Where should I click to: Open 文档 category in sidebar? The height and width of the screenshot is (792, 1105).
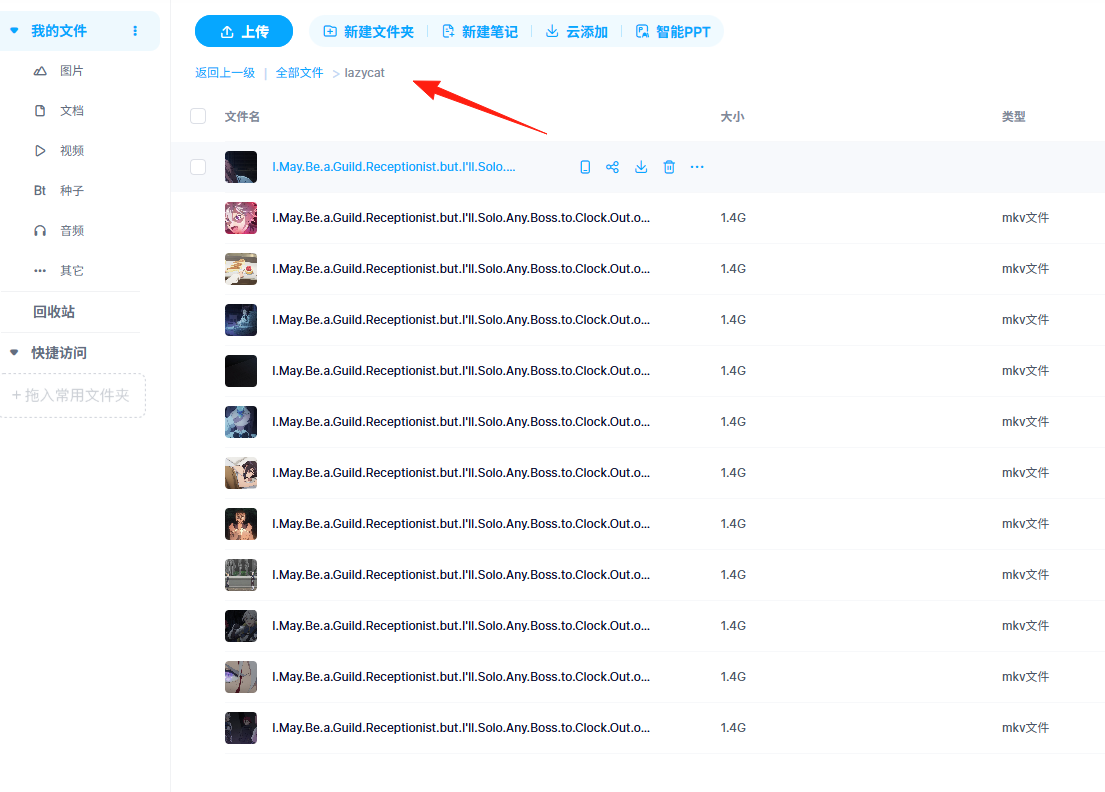click(x=72, y=111)
